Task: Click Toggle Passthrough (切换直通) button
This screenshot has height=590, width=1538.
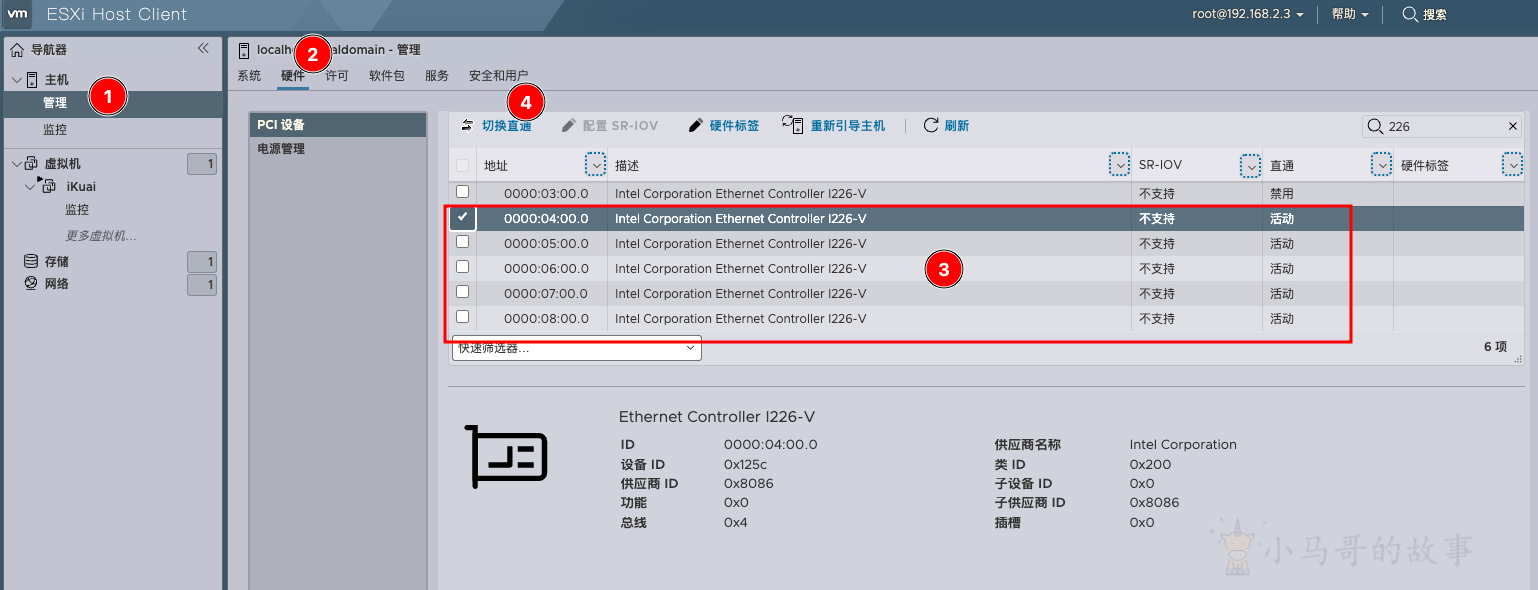Action: pyautogui.click(x=496, y=125)
